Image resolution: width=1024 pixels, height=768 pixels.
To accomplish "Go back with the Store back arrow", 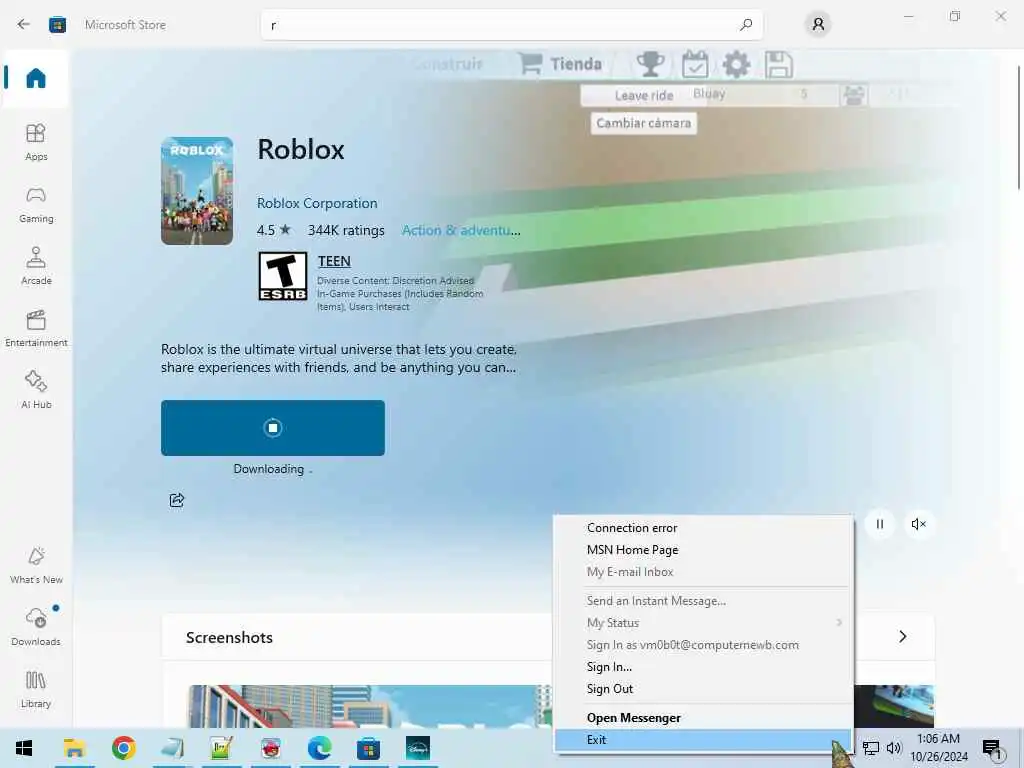I will coord(24,25).
